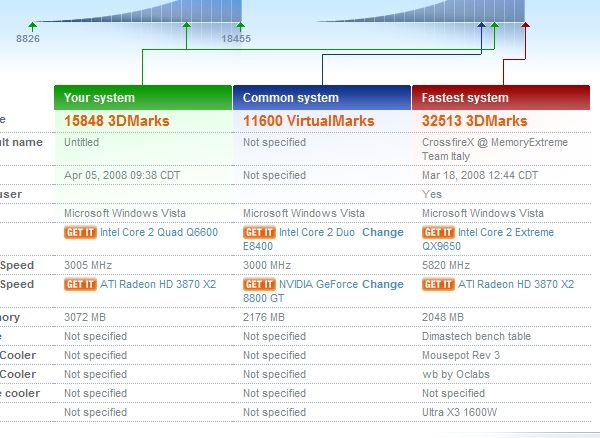The width and height of the screenshot is (600, 438).
Task: Open Your system's ATI Radeon HD 3870 X2 link
Action: (159, 284)
